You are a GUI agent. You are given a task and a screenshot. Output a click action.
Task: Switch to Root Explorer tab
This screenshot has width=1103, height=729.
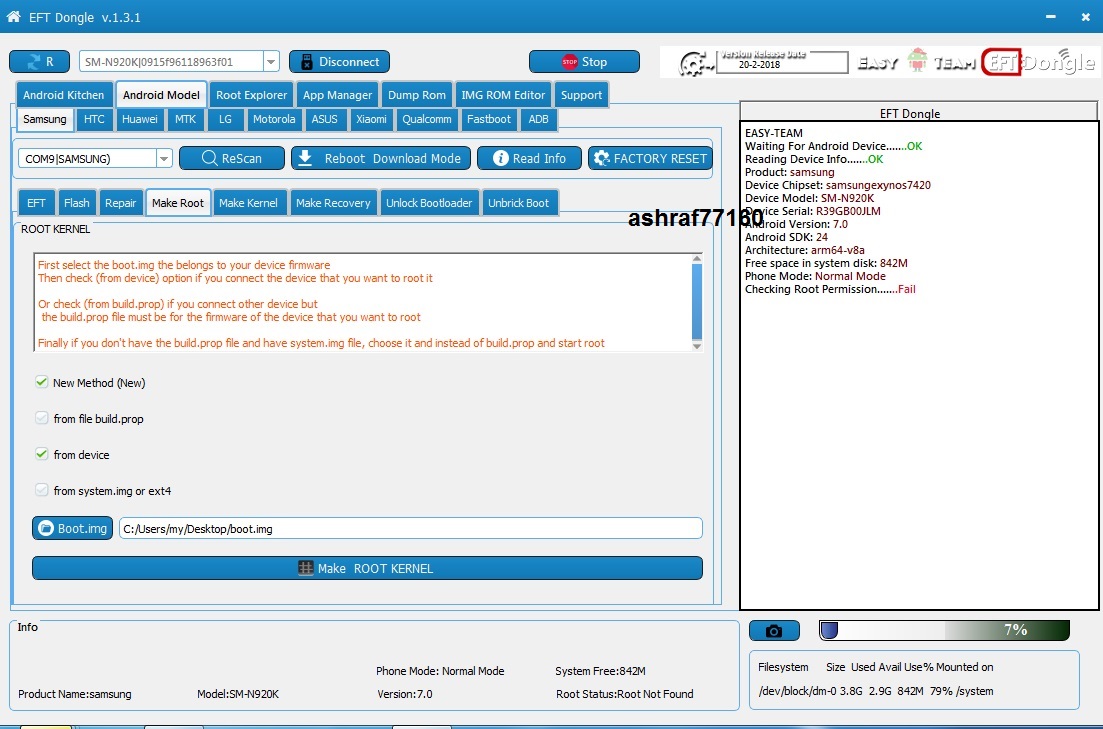tap(251, 95)
